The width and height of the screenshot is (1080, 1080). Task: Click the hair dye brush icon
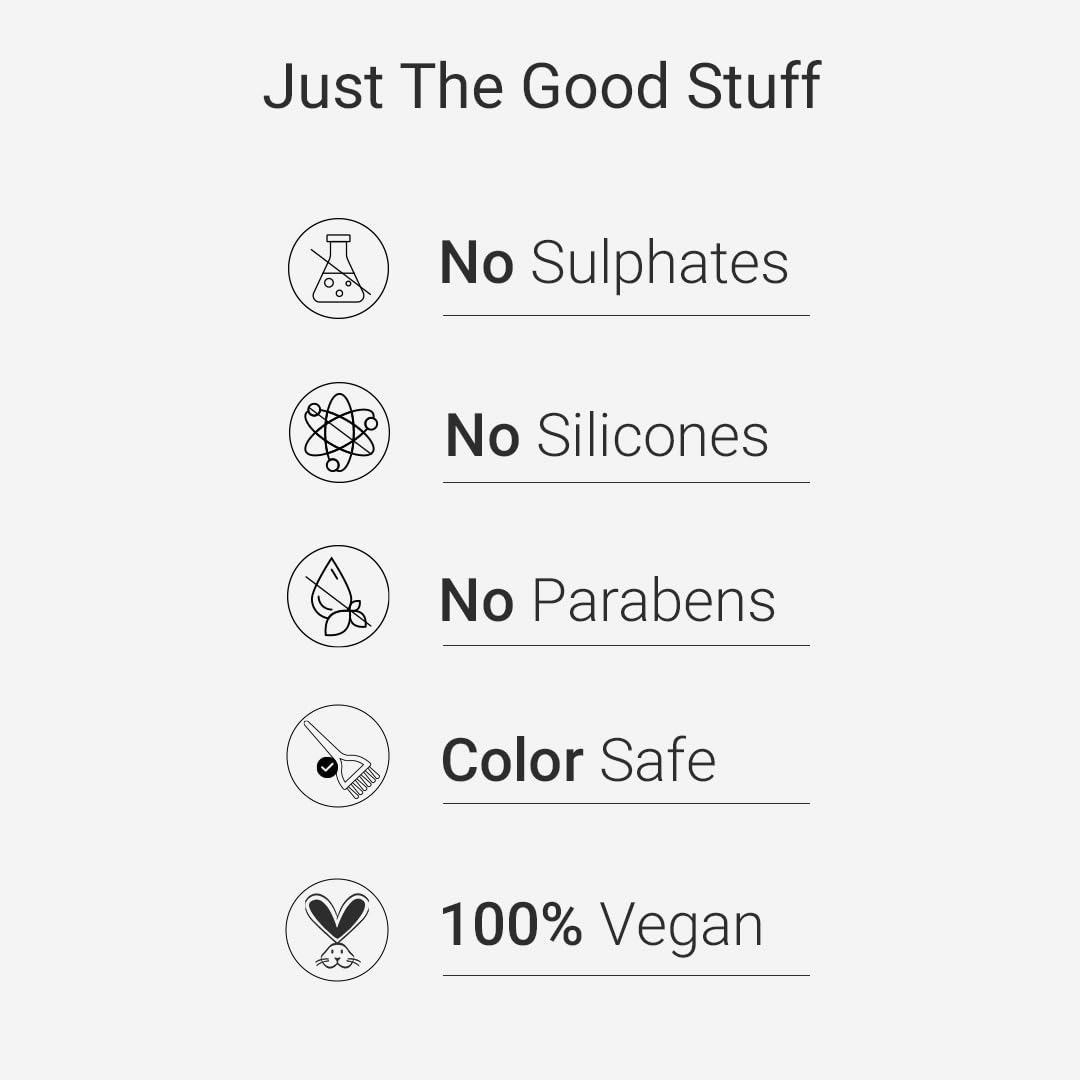338,756
